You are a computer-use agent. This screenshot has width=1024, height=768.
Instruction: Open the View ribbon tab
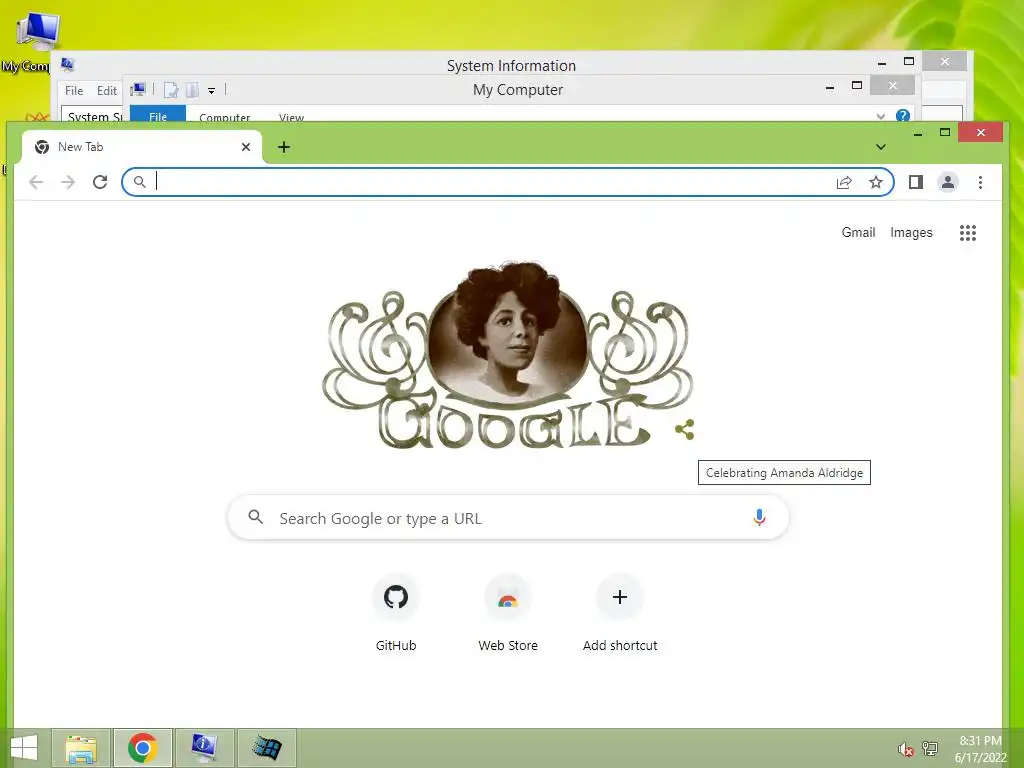(291, 117)
